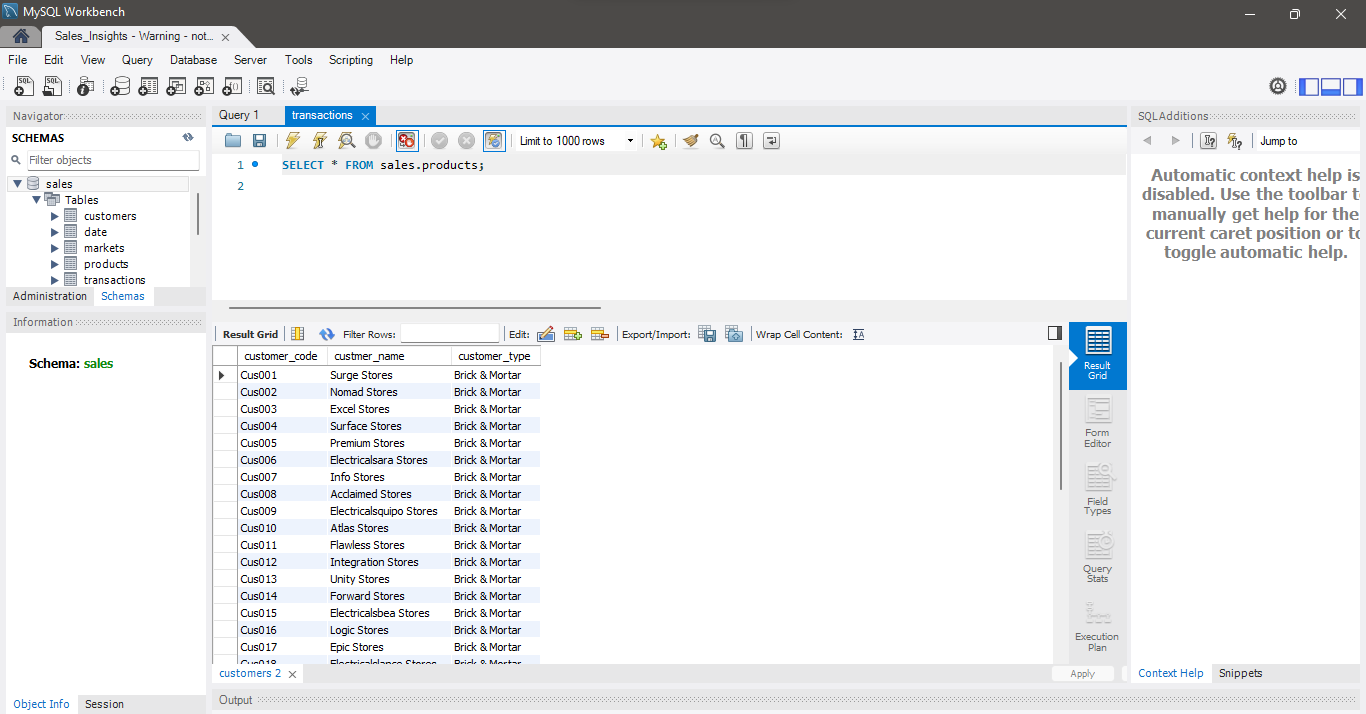Expand the date table node
The image size is (1366, 714).
coord(55,232)
